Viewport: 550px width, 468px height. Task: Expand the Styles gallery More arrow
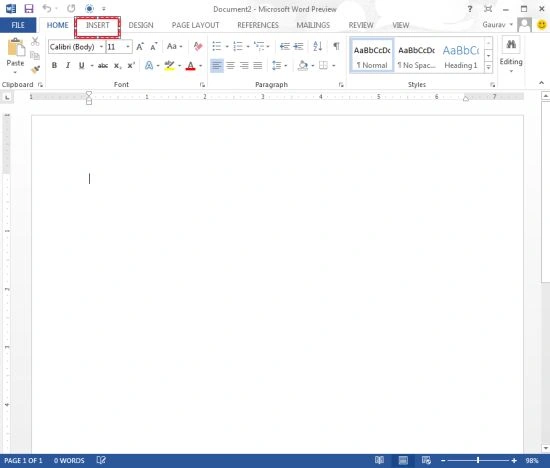[x=489, y=67]
